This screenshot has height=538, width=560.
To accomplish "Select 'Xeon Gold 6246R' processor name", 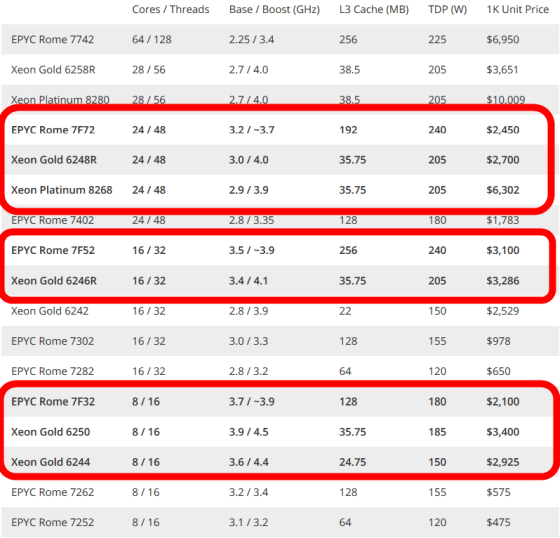I will [54, 280].
